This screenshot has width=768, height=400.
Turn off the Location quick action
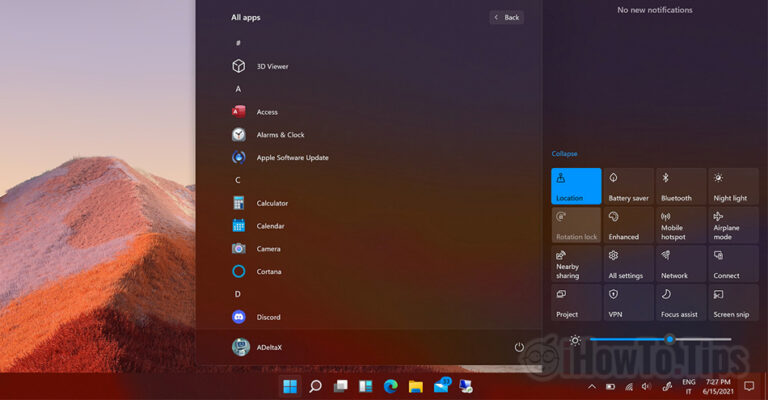[576, 186]
